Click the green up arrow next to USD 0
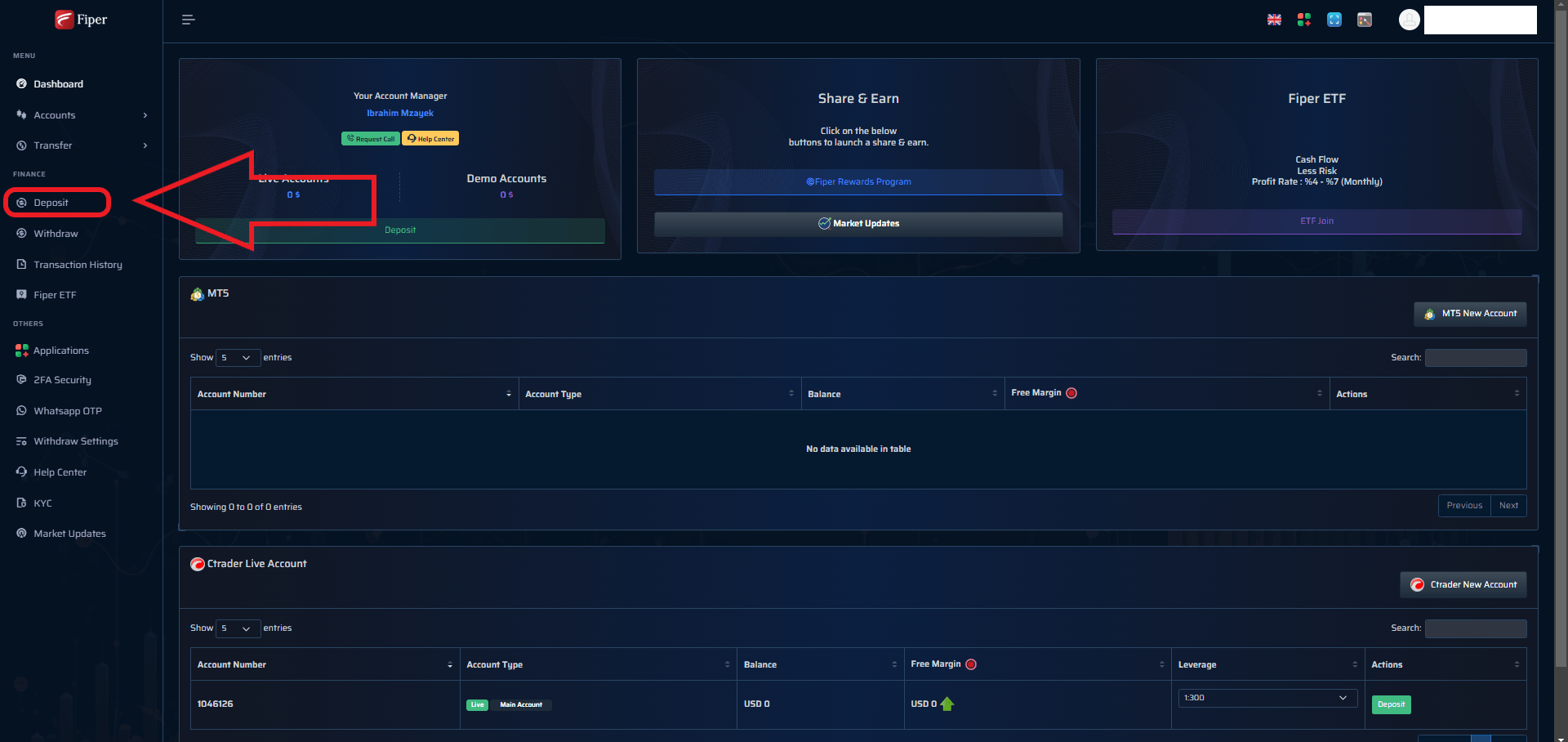Image resolution: width=1568 pixels, height=742 pixels. tap(947, 704)
